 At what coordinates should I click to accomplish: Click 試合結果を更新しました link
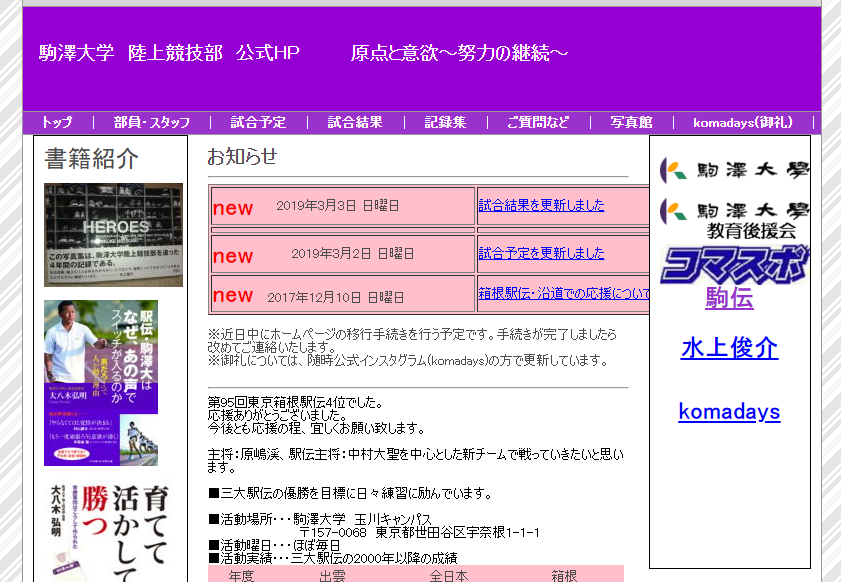[541, 205]
